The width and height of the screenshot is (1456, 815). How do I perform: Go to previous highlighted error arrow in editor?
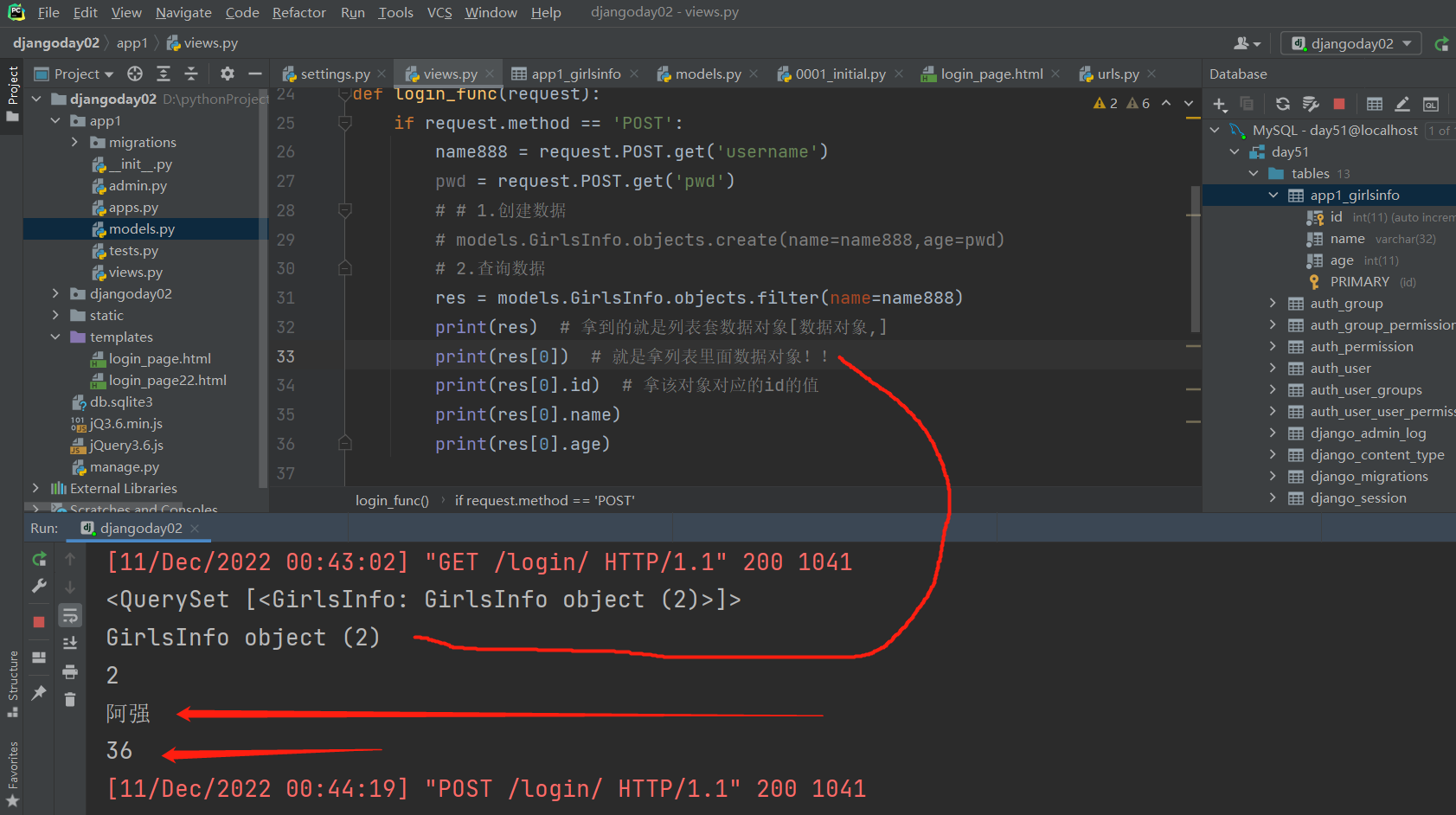(1166, 103)
